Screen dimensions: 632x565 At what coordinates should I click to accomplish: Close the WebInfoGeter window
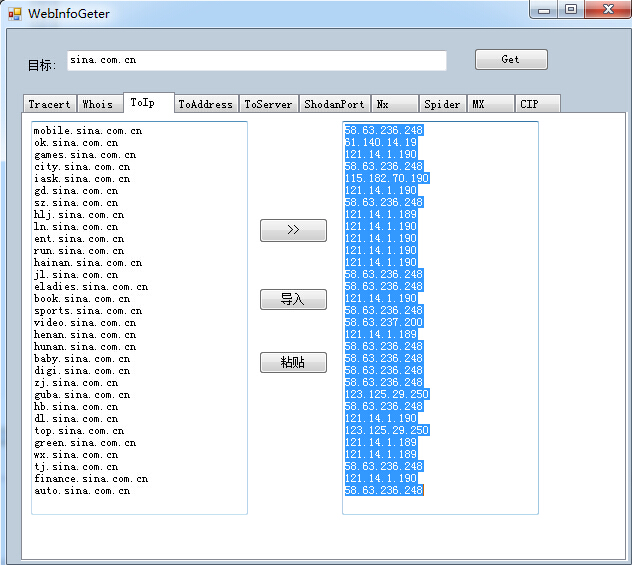click(x=608, y=10)
